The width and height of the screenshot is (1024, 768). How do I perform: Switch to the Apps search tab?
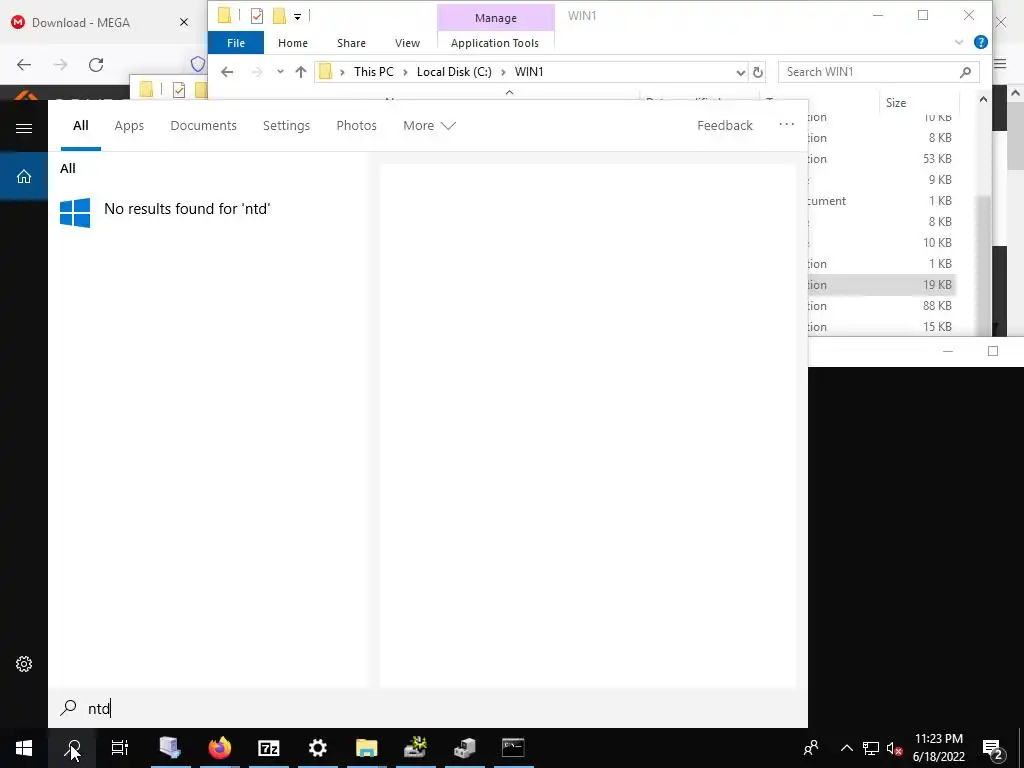click(129, 125)
